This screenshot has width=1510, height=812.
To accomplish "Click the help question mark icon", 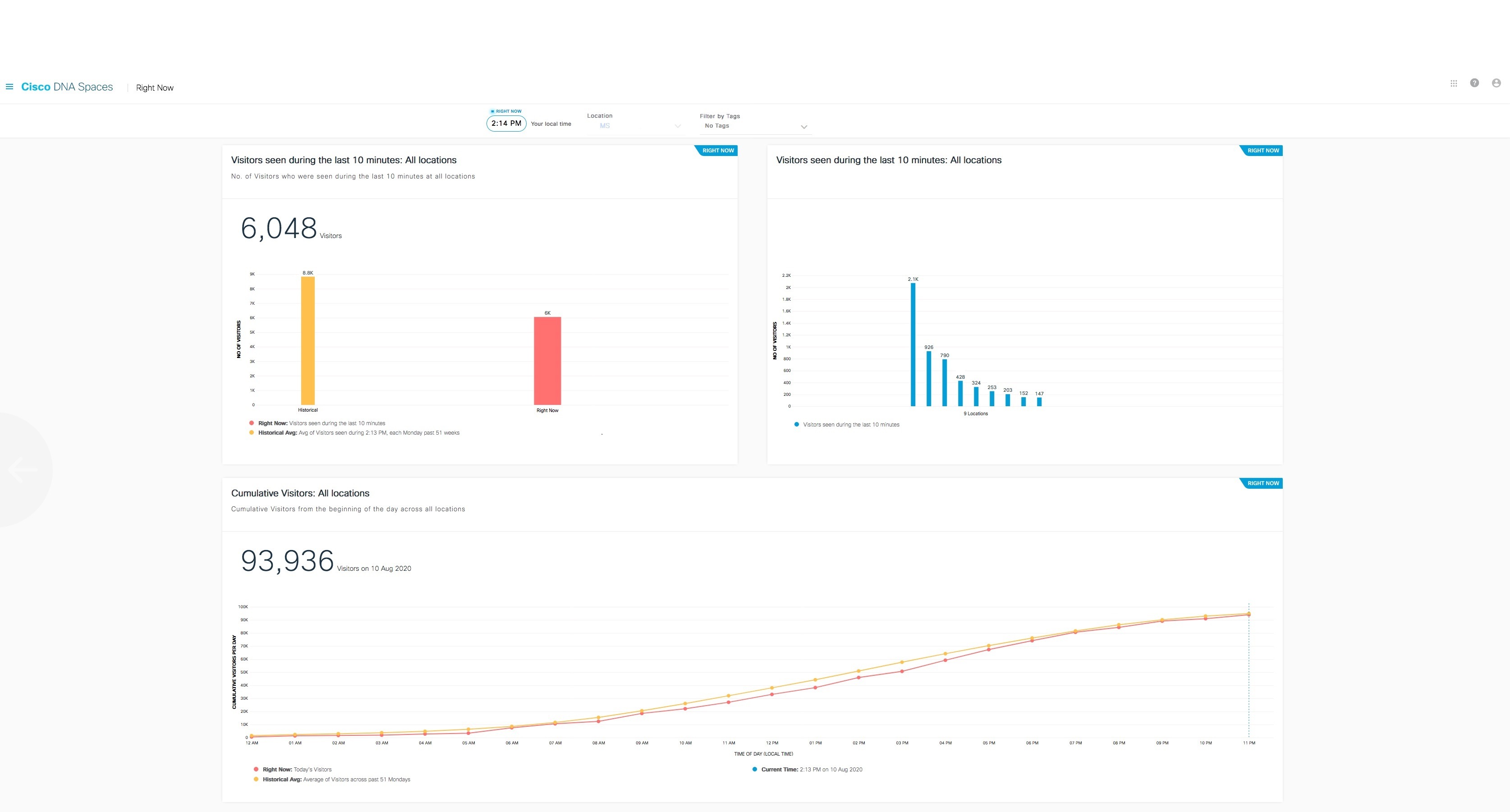I will pos(1474,83).
